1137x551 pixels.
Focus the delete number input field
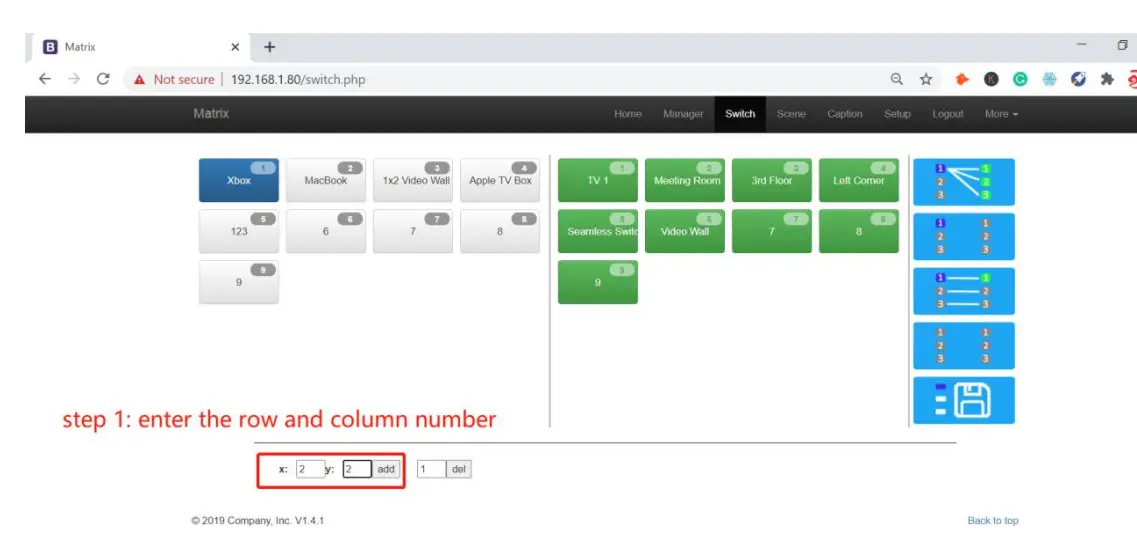tap(431, 469)
